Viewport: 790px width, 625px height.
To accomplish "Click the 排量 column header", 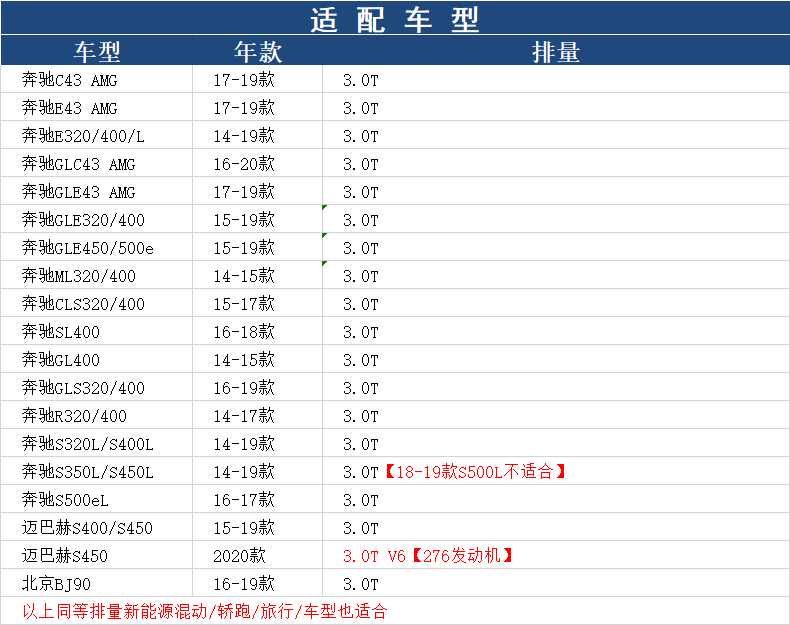I will (x=556, y=52).
